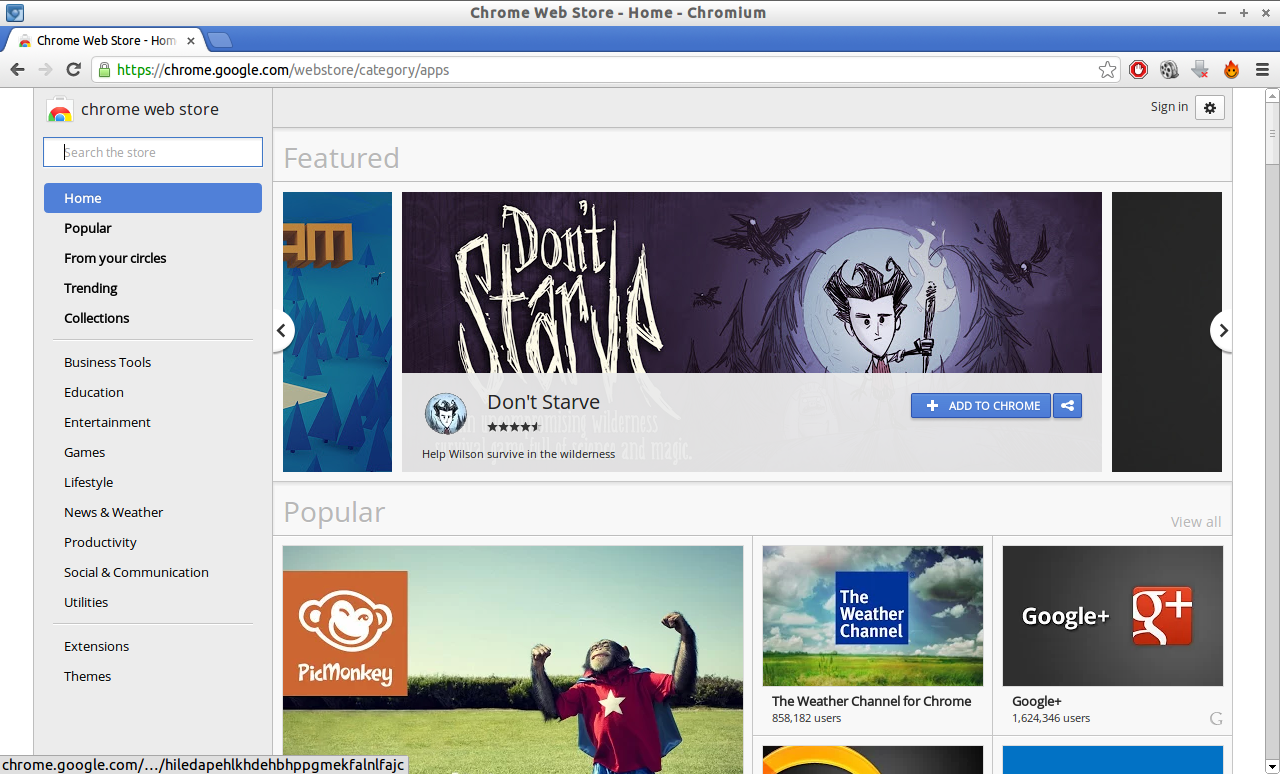Browse the News & Weather category
1280x774 pixels.
114,512
